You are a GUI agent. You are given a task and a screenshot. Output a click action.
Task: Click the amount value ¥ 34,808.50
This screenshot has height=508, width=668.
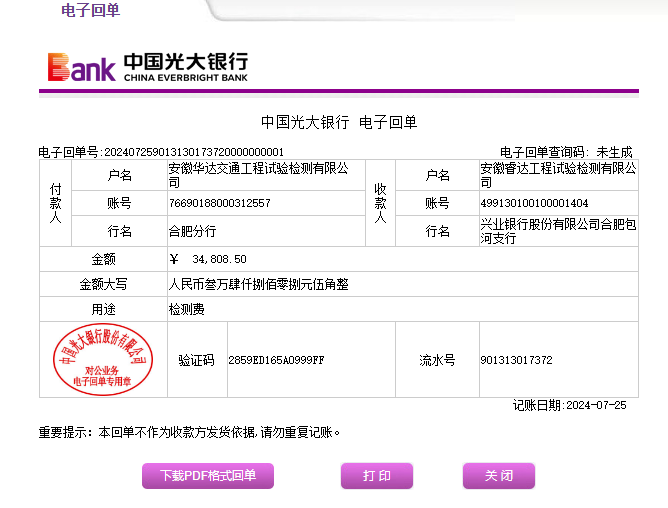tap(208, 259)
